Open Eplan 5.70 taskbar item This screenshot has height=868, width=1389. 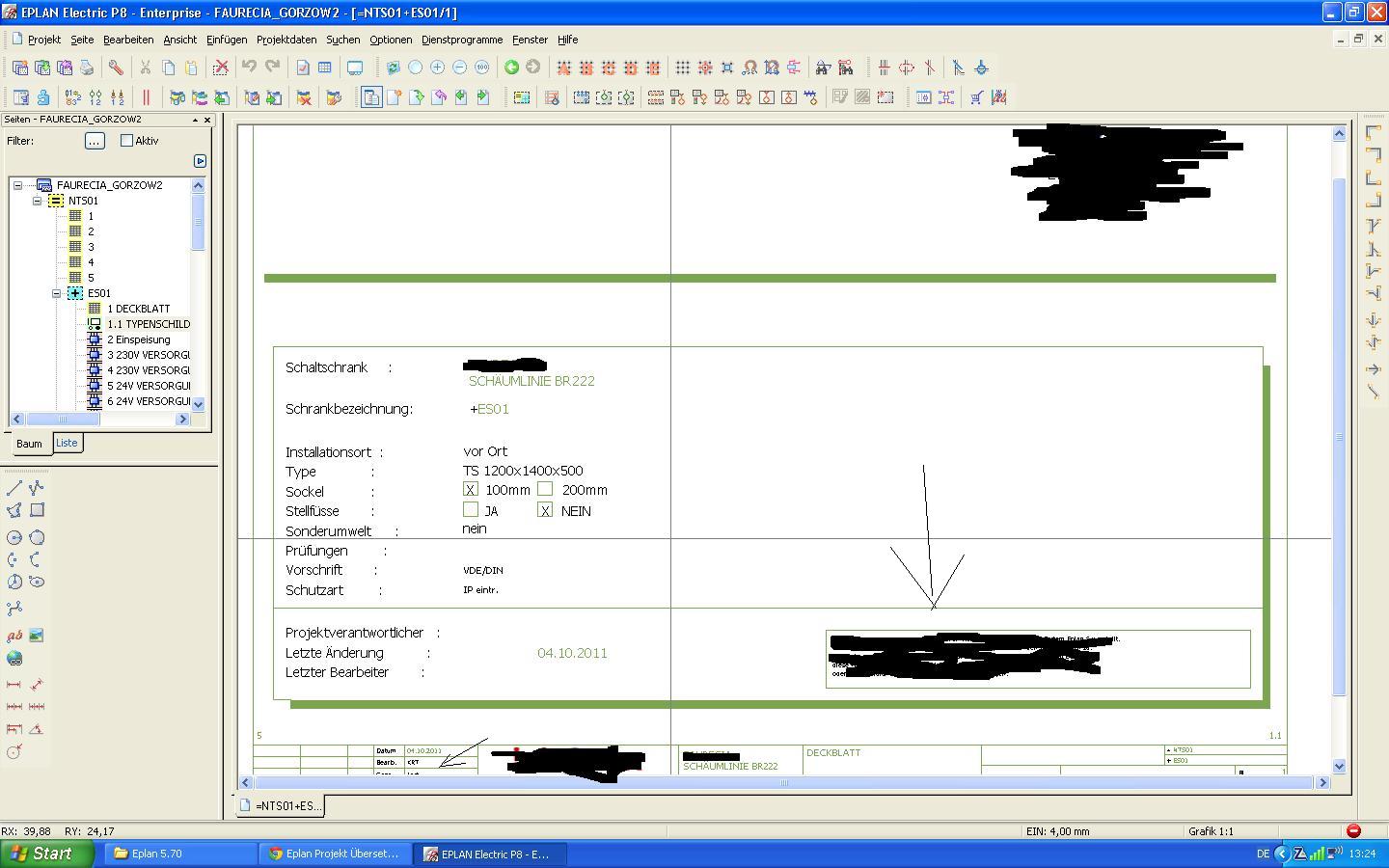coord(178,854)
